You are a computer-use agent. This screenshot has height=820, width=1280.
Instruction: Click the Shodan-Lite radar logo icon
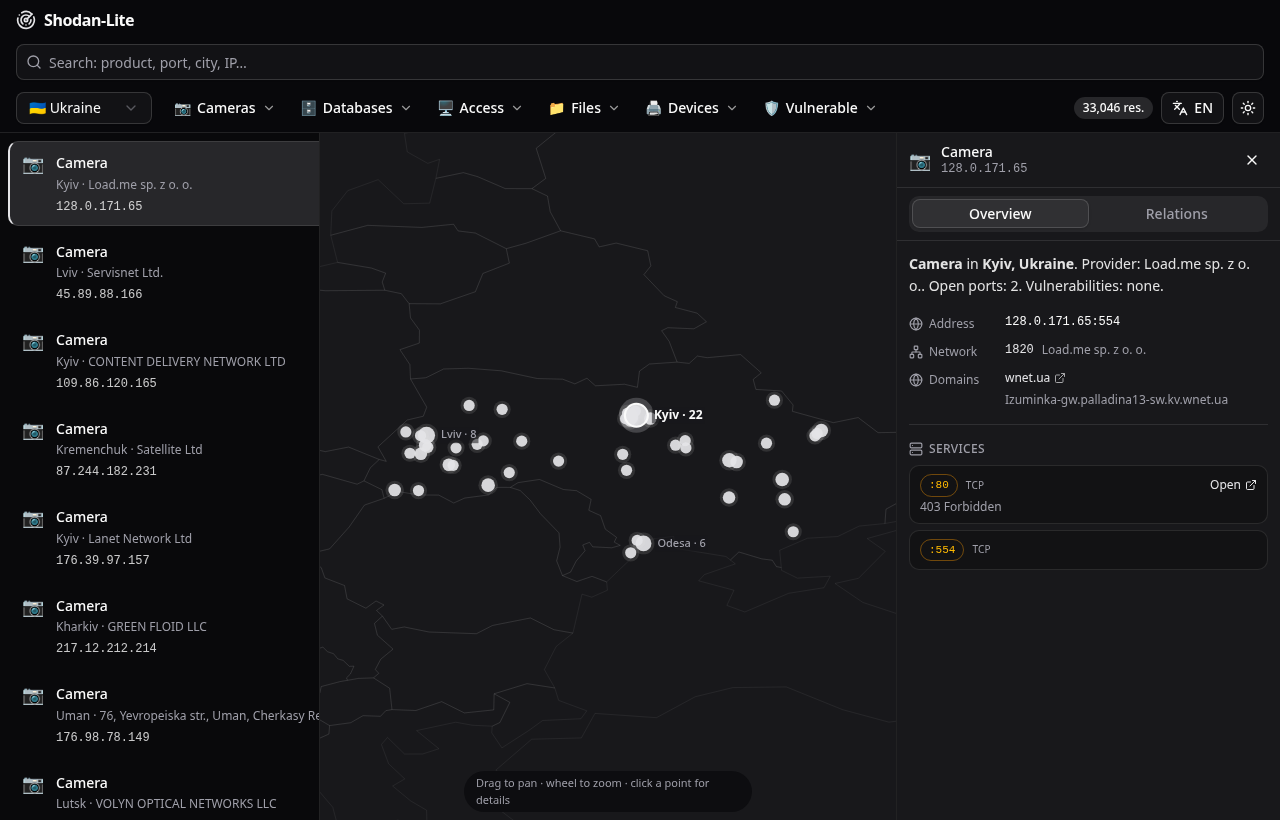(26, 20)
